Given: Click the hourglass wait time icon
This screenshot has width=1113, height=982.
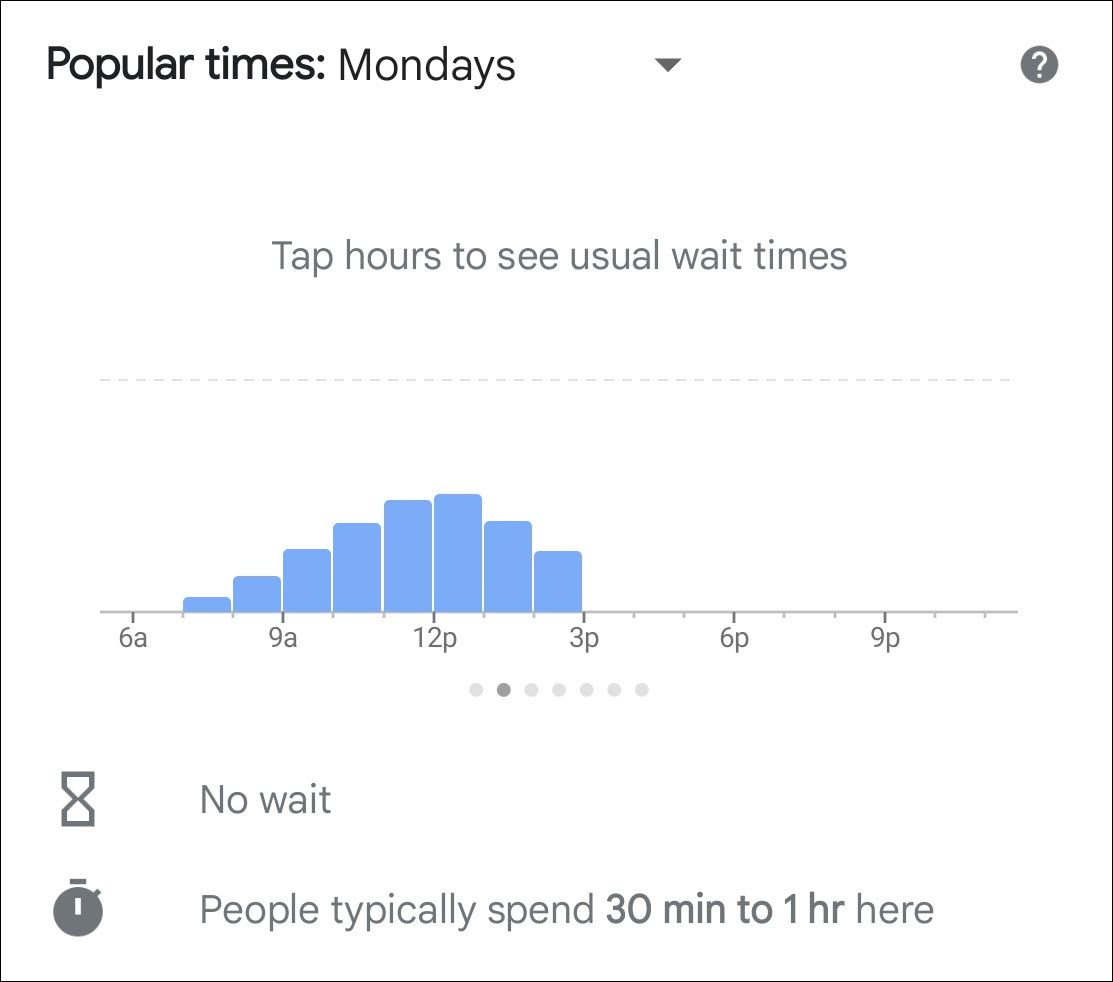Looking at the screenshot, I should tap(77, 799).
